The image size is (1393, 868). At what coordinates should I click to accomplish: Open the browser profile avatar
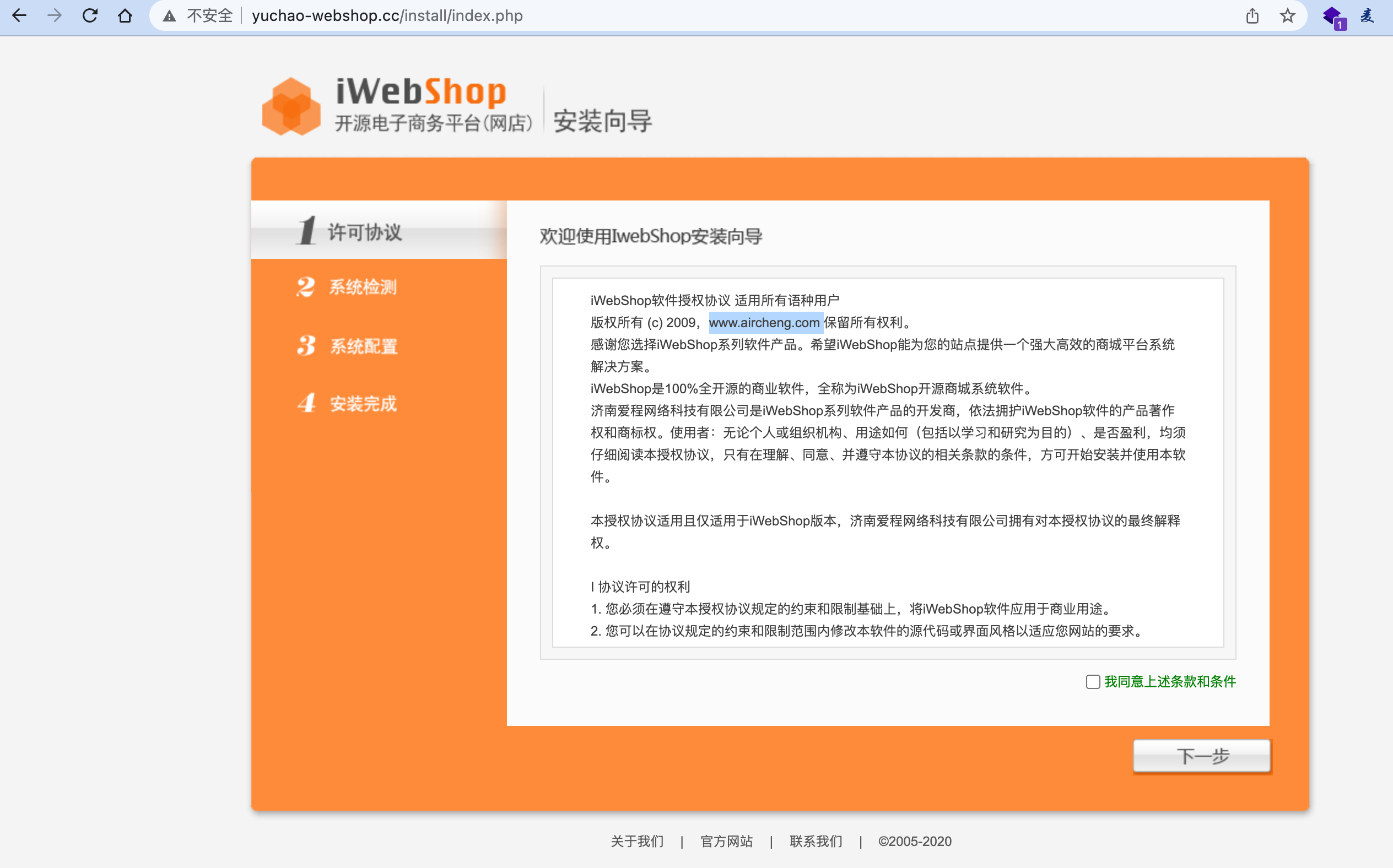tap(1367, 15)
